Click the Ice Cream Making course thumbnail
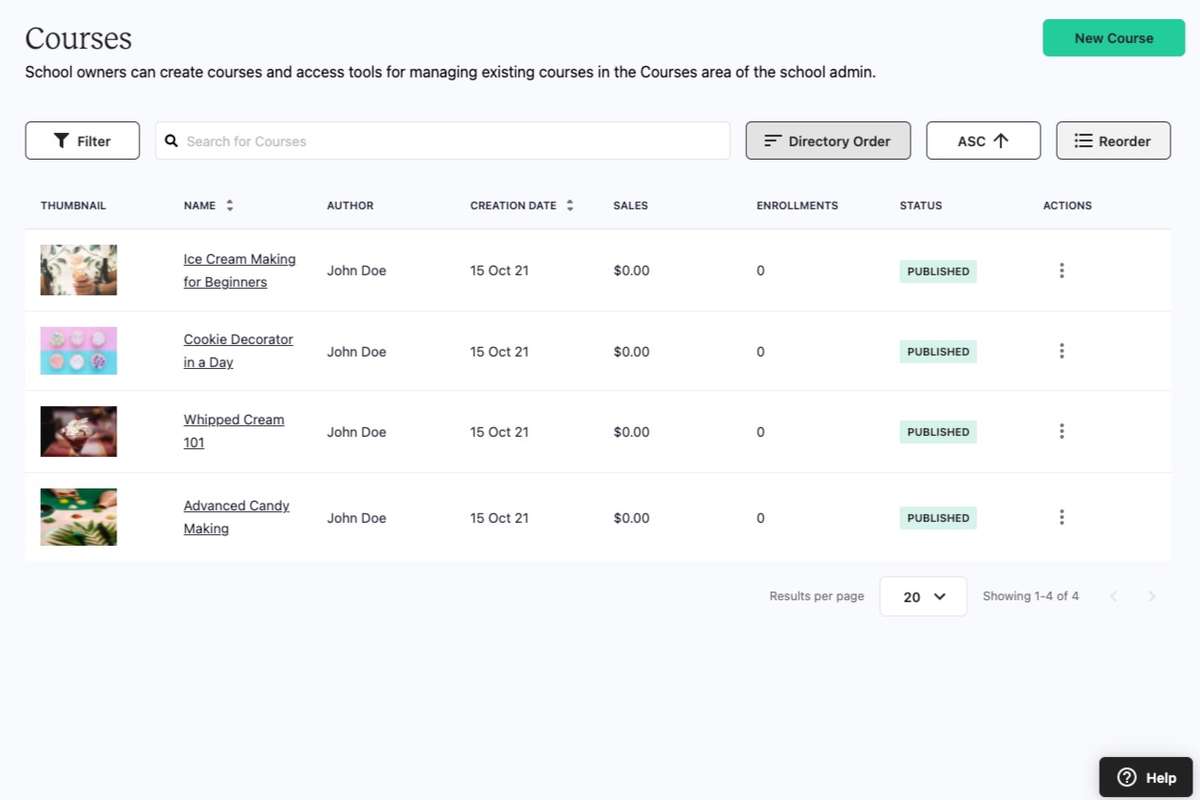1200x800 pixels. pyautogui.click(x=78, y=270)
